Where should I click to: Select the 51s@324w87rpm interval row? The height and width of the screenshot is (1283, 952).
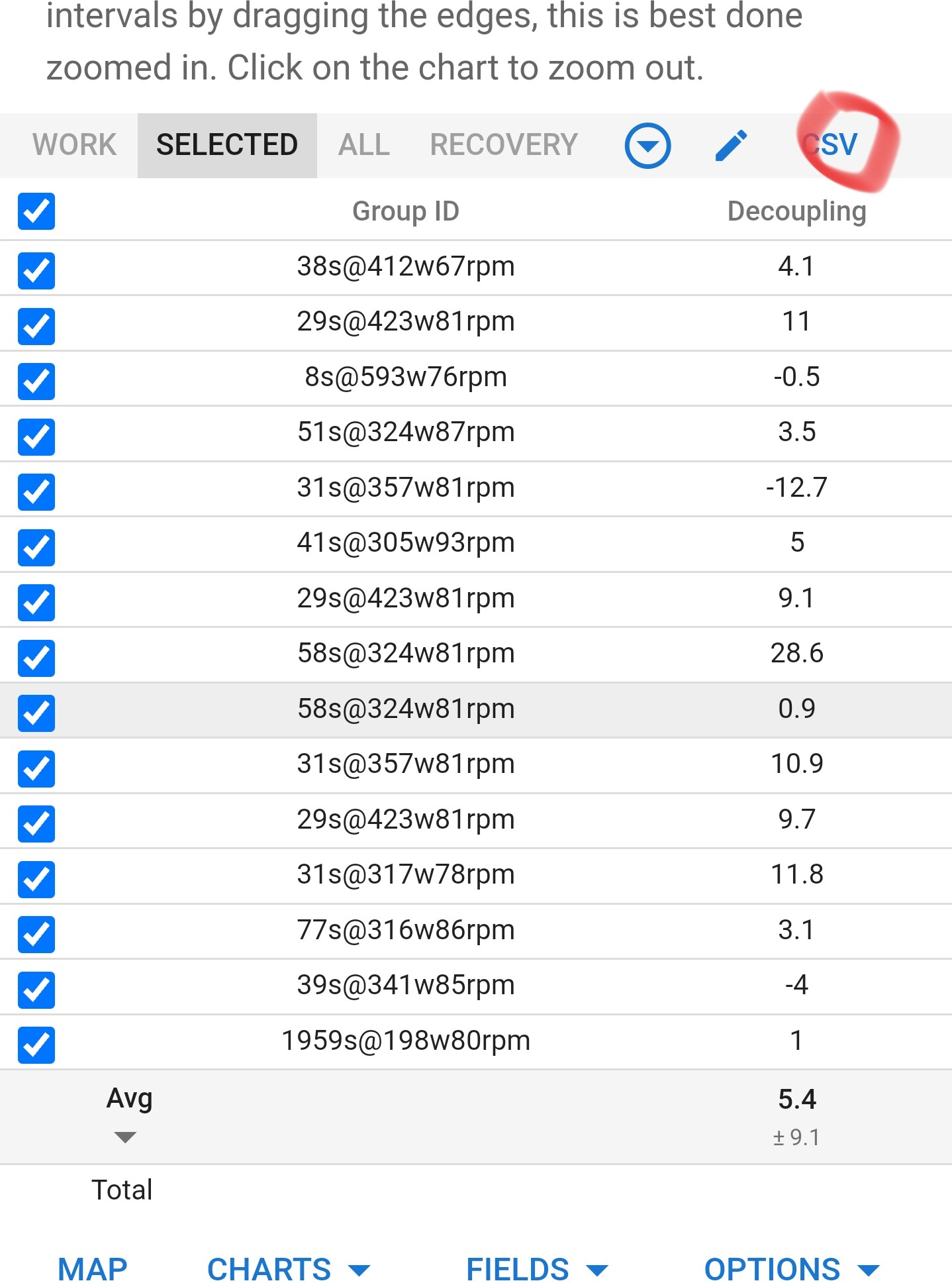[x=476, y=433]
